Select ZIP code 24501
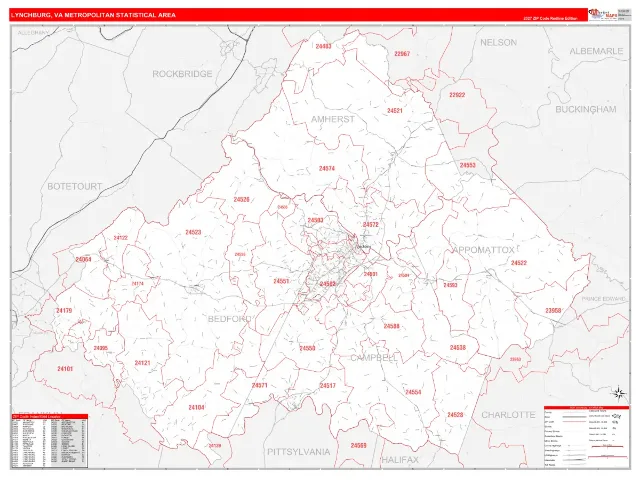The height and width of the screenshot is (480, 640). 371,274
